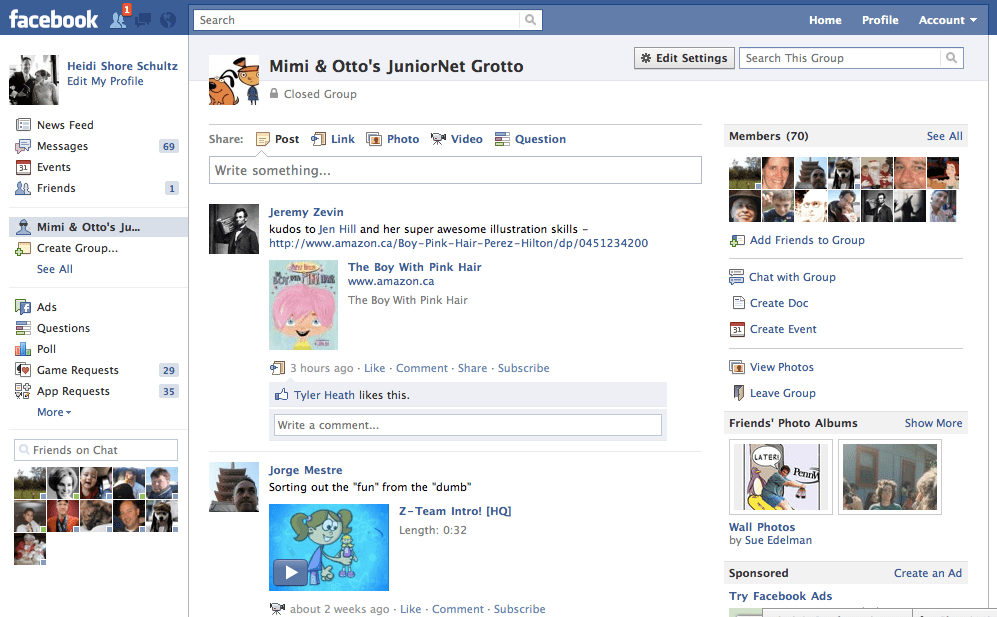Viewport: 997px width, 617px height.
Task: Click the View Photos icon
Action: 737,367
